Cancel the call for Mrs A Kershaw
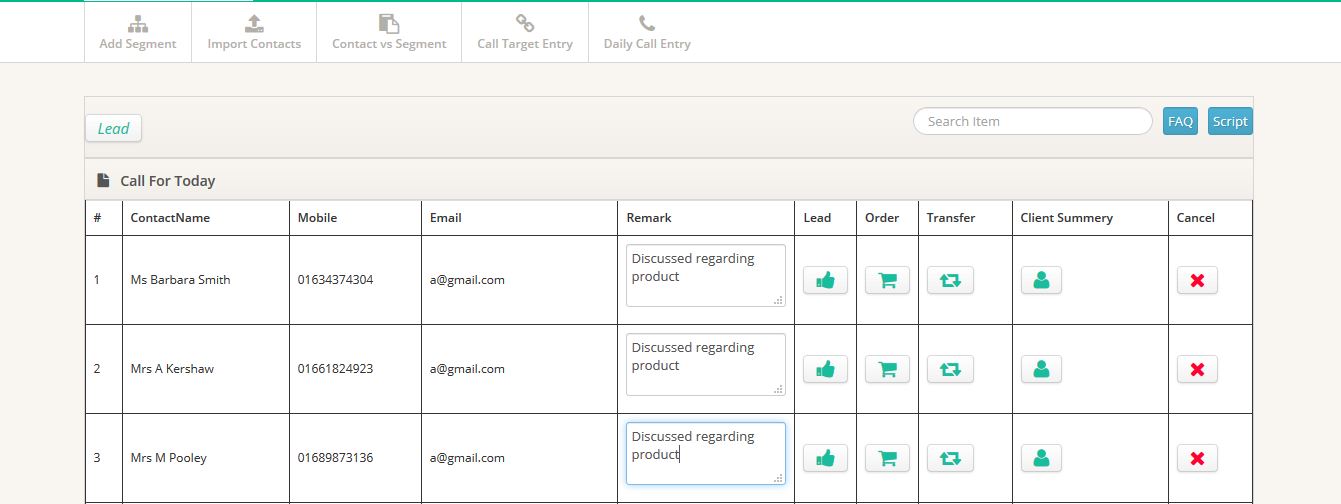 pos(1197,370)
